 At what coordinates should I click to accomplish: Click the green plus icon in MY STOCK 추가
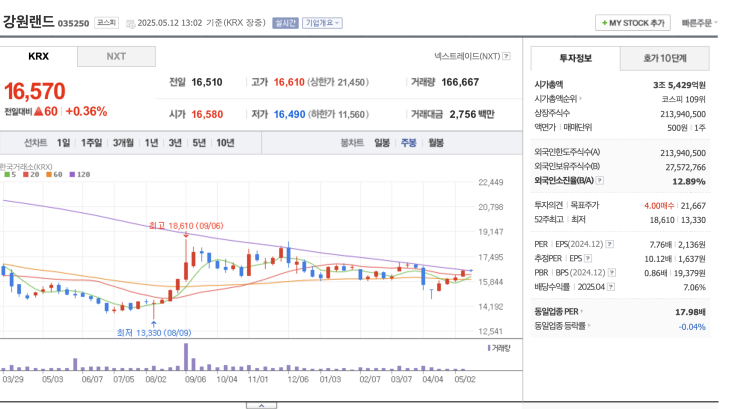604,23
